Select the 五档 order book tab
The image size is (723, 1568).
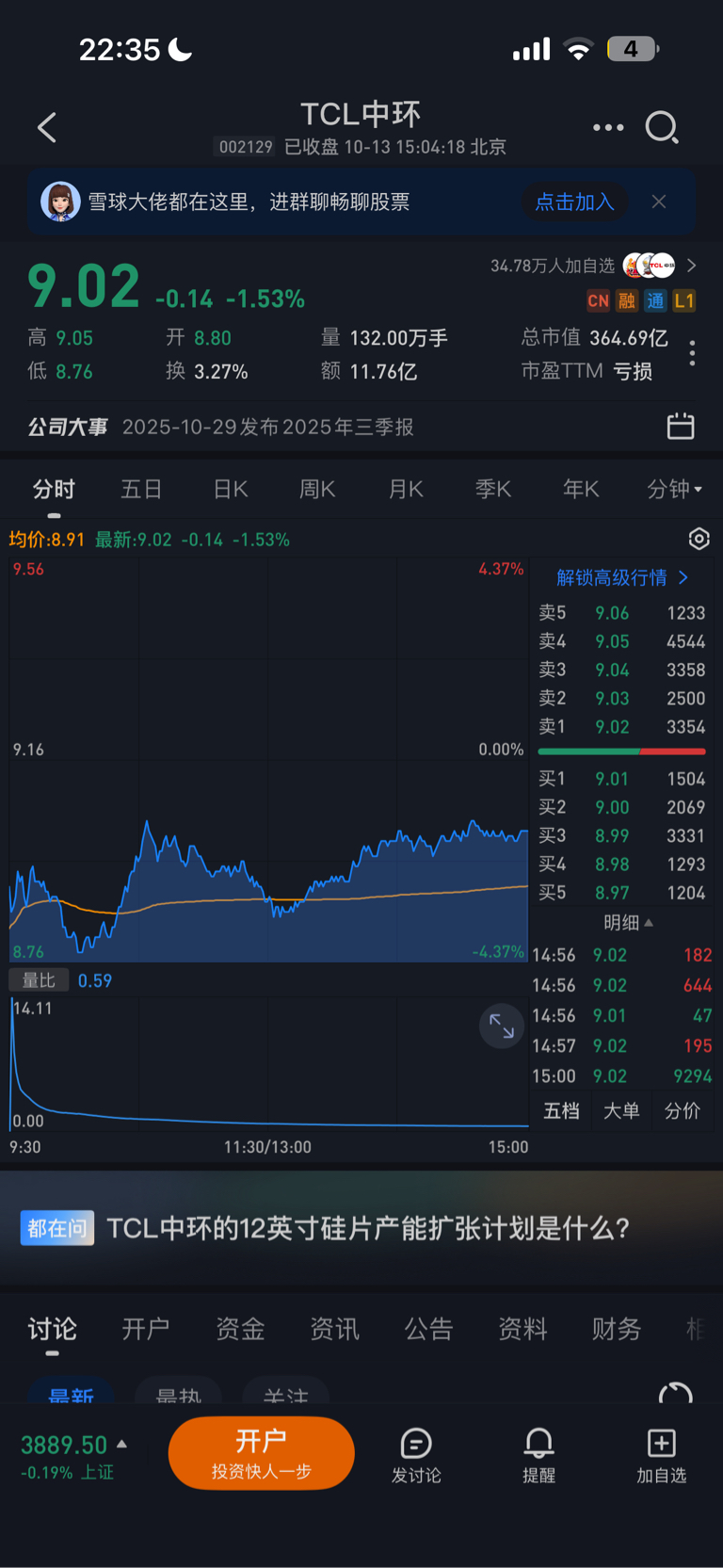coord(562,1111)
